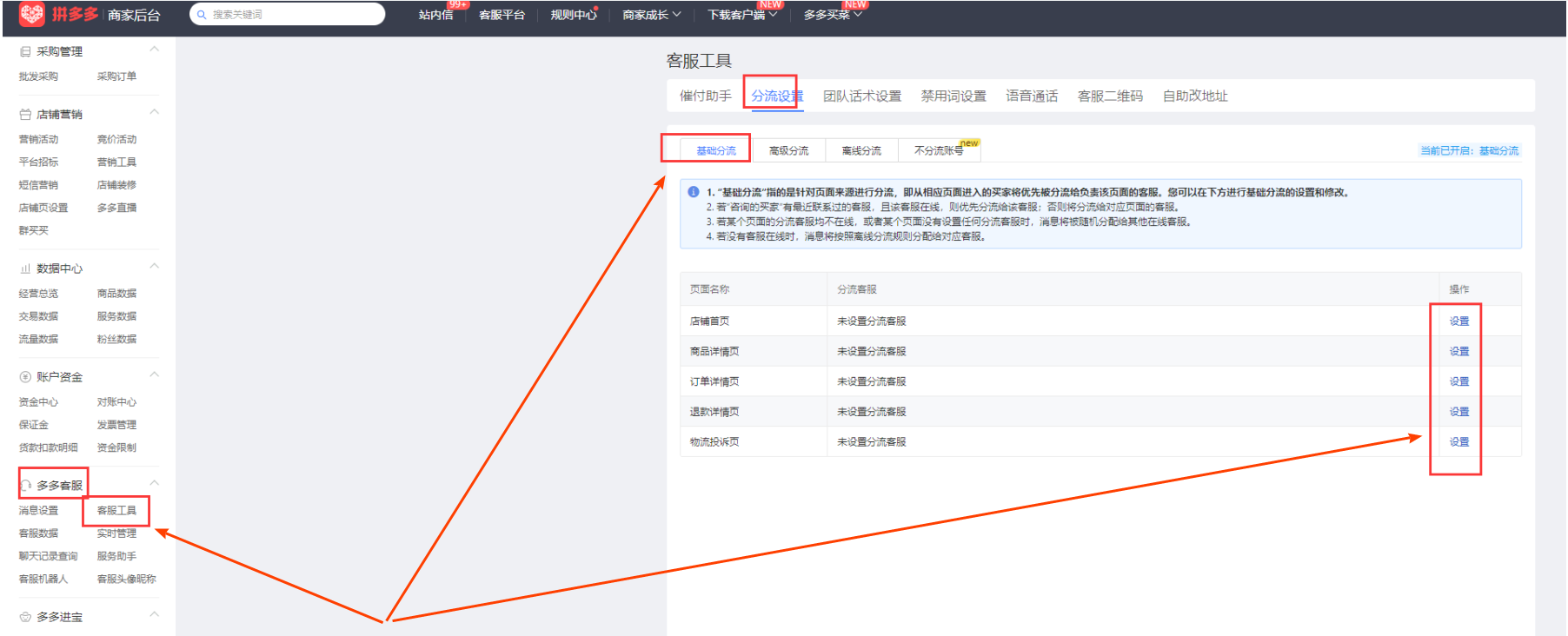Open 经营总览 in sidebar
Screen dimensions: 1568x636
pos(38,294)
